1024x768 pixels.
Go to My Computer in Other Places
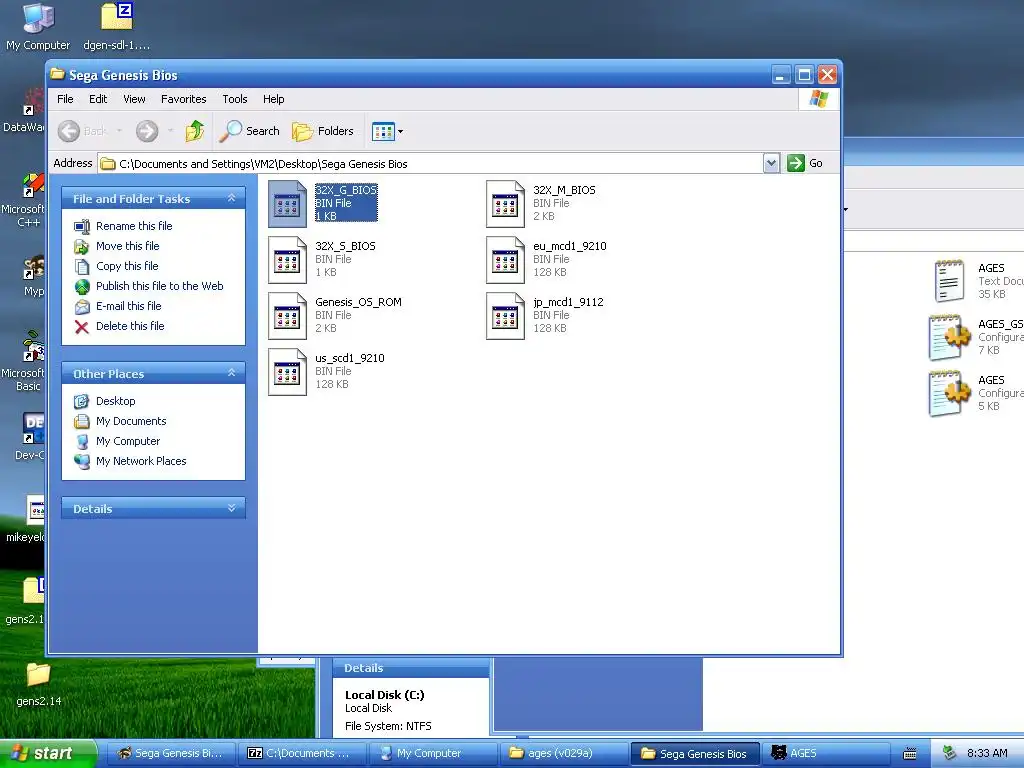(117, 441)
